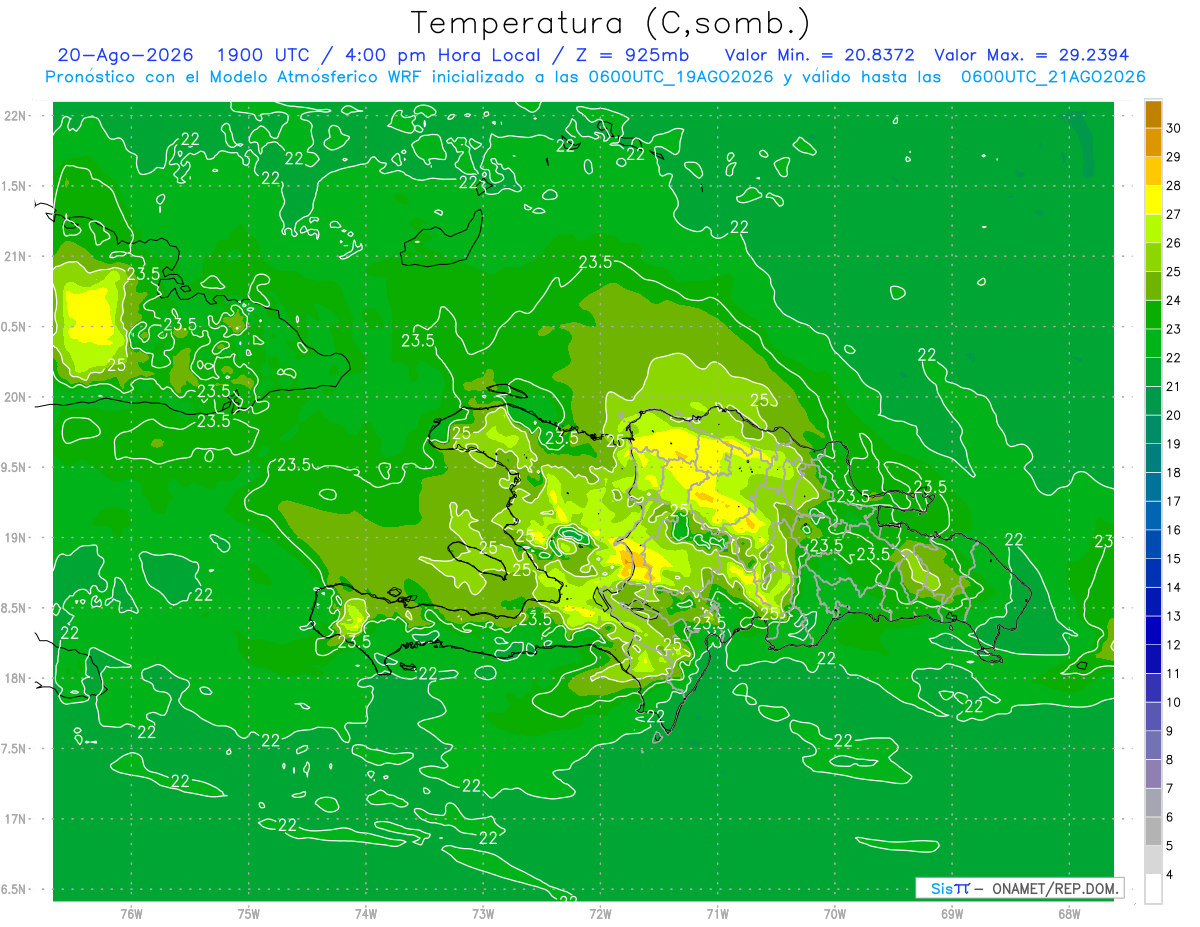
Task: Click the contour label 23 at the map's right edge
Action: tap(1104, 541)
